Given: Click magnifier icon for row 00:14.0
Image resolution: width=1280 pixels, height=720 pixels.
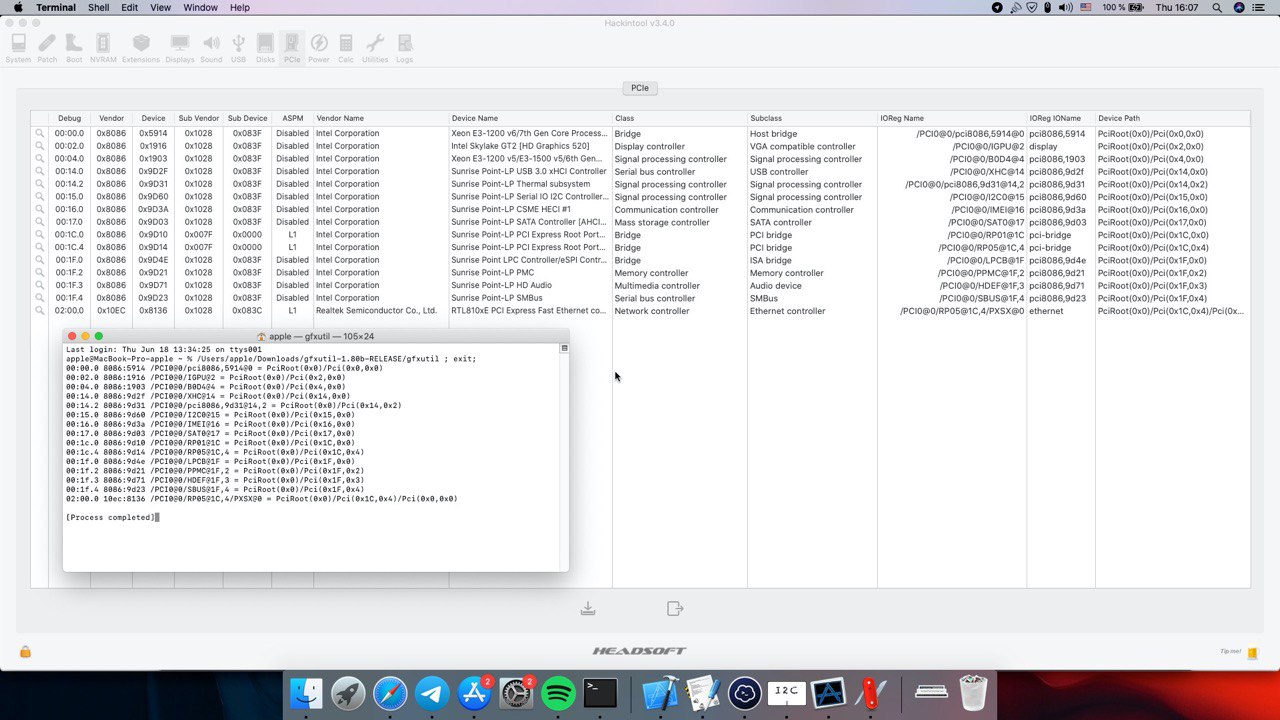Looking at the screenshot, I should pyautogui.click(x=40, y=171).
